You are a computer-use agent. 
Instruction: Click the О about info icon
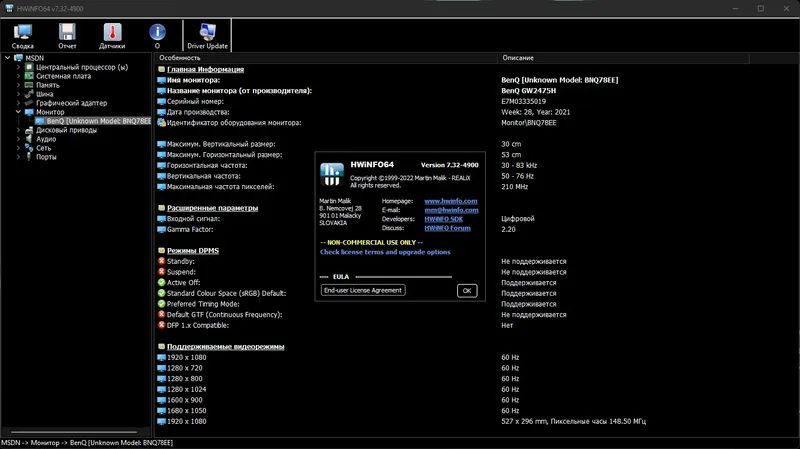coord(157,36)
